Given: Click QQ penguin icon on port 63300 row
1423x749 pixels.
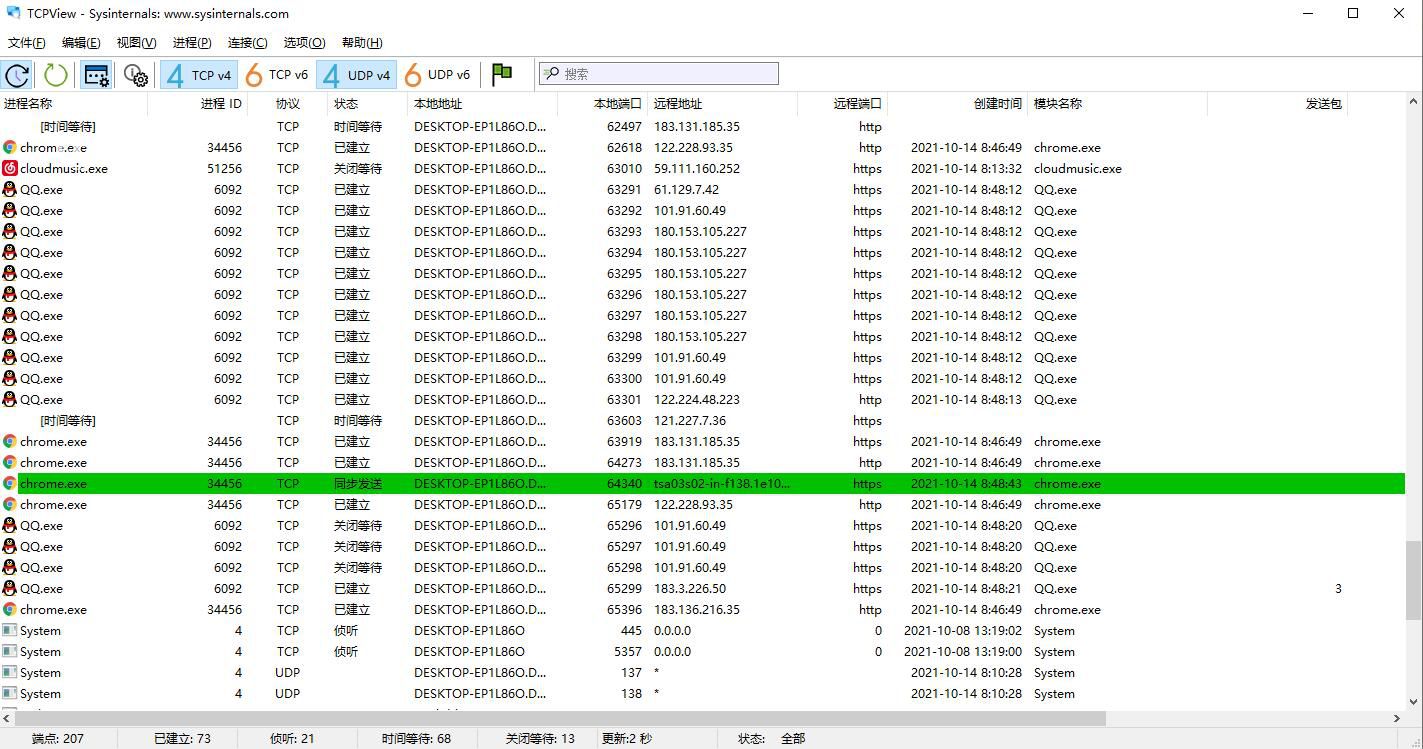Looking at the screenshot, I should (x=10, y=379).
